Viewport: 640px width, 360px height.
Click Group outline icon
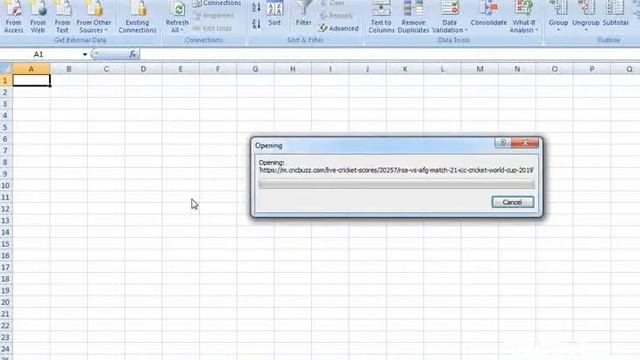tap(558, 16)
